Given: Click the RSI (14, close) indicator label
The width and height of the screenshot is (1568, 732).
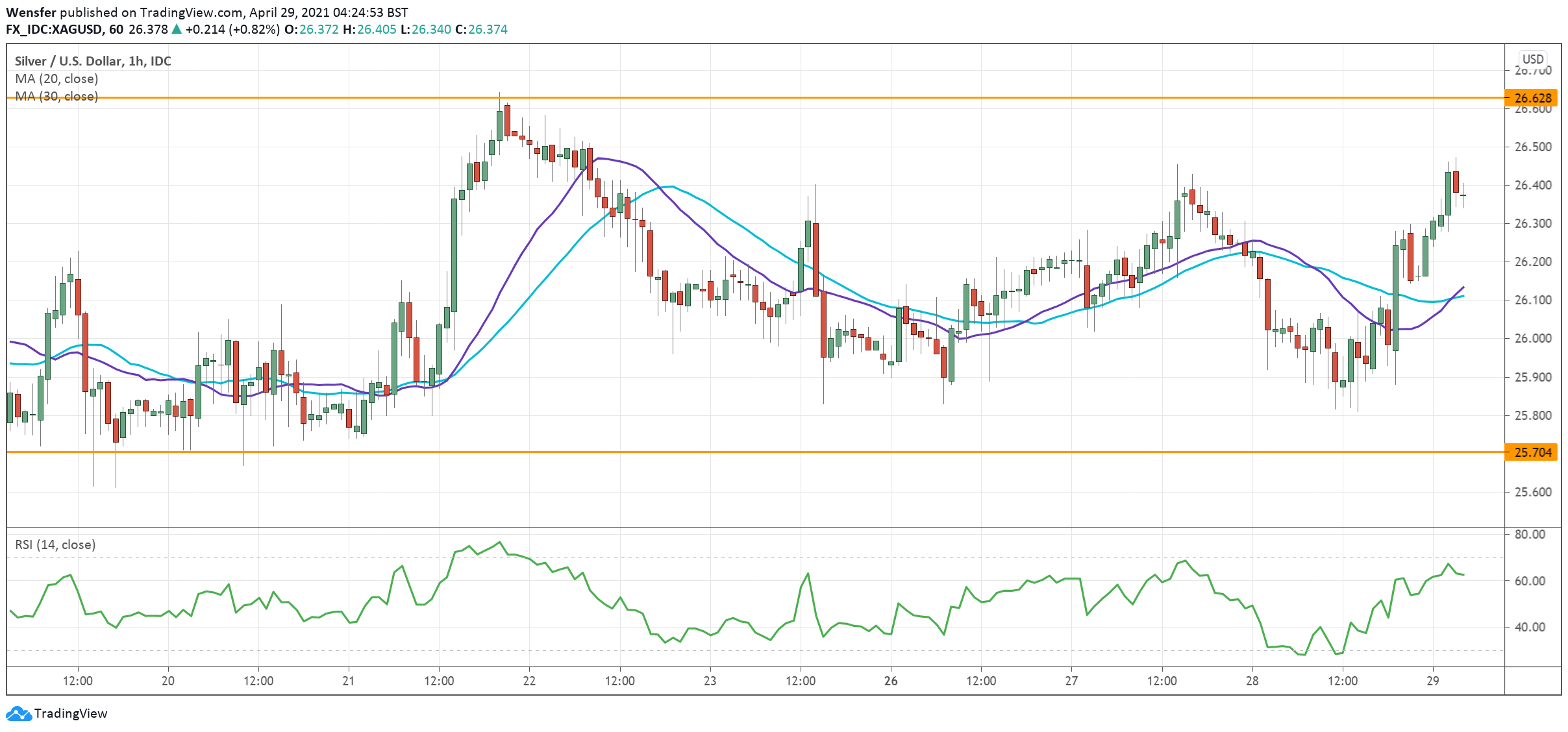Looking at the screenshot, I should [55, 544].
